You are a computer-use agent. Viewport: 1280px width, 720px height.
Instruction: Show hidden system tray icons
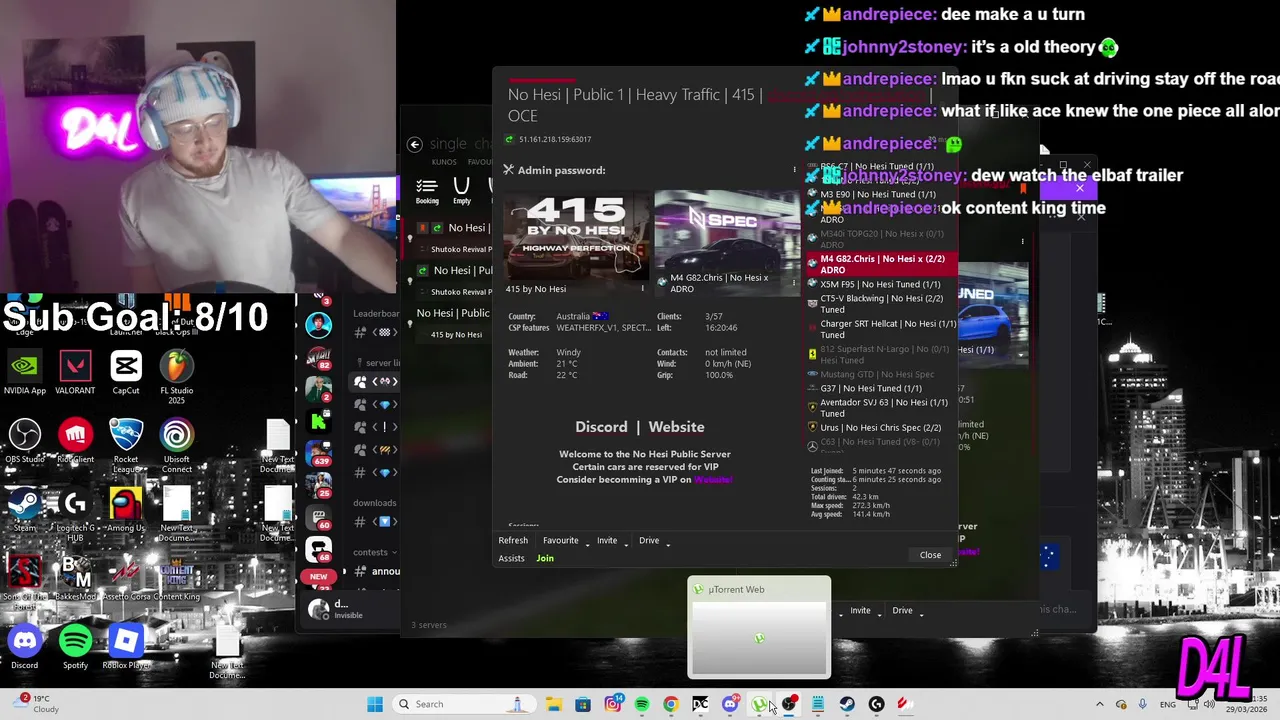coord(1100,704)
